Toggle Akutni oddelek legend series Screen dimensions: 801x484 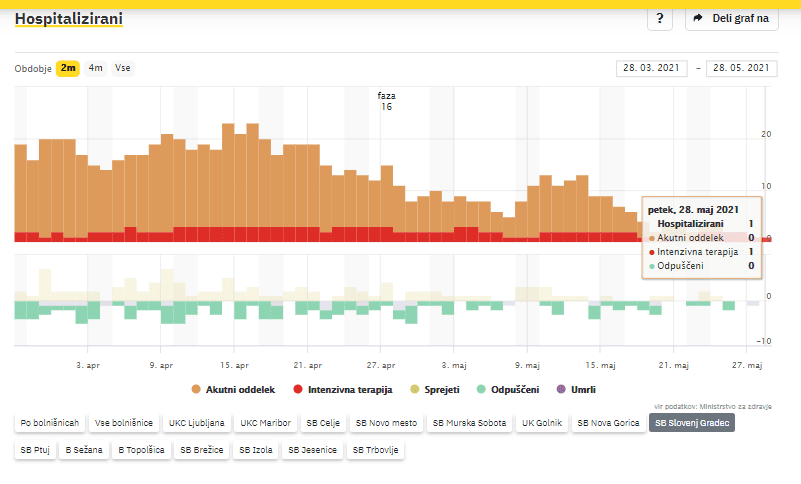click(233, 389)
